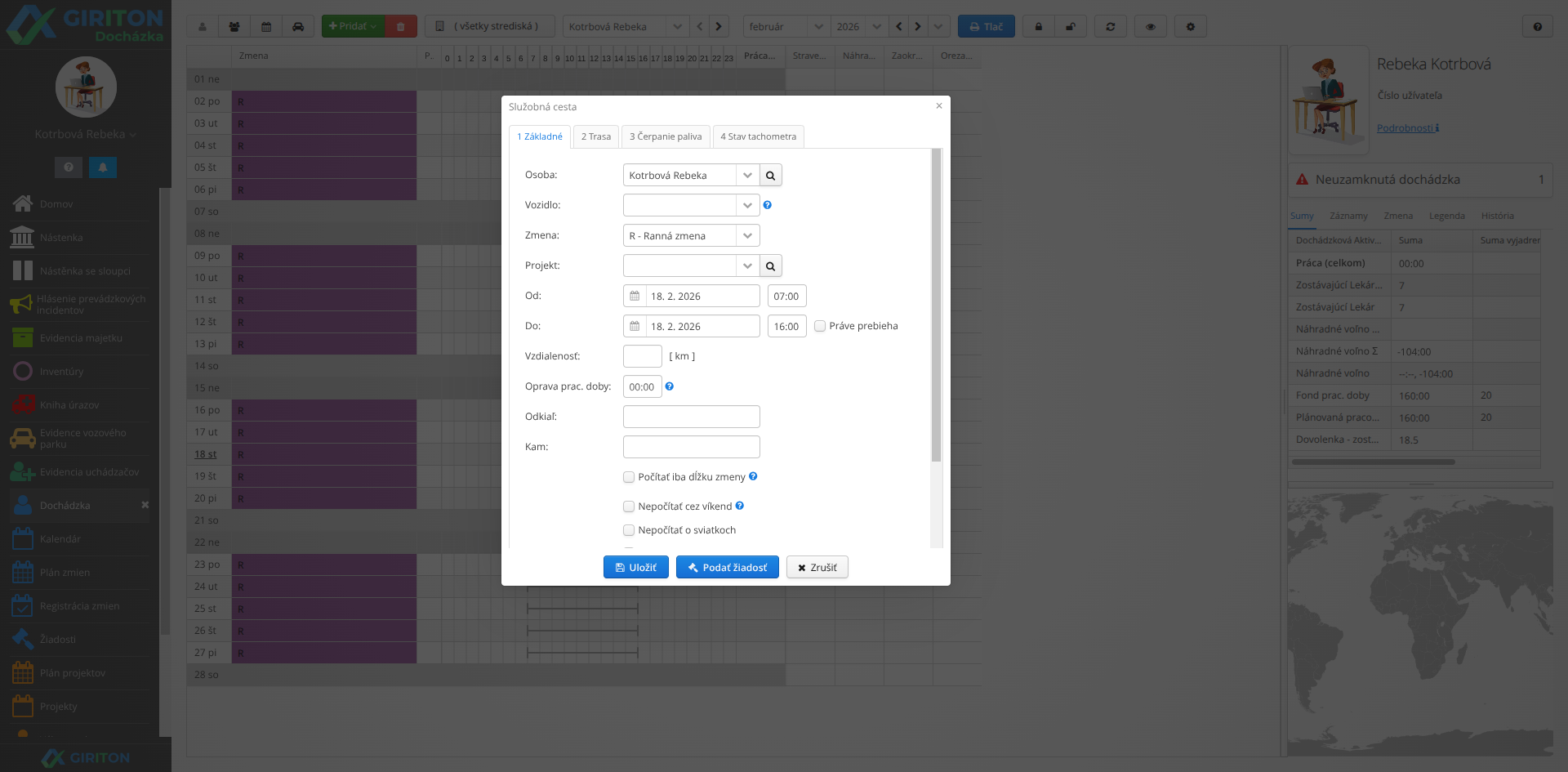Image resolution: width=1568 pixels, height=772 pixels.
Task: Expand the Vozidlo dropdown
Action: [x=747, y=206]
